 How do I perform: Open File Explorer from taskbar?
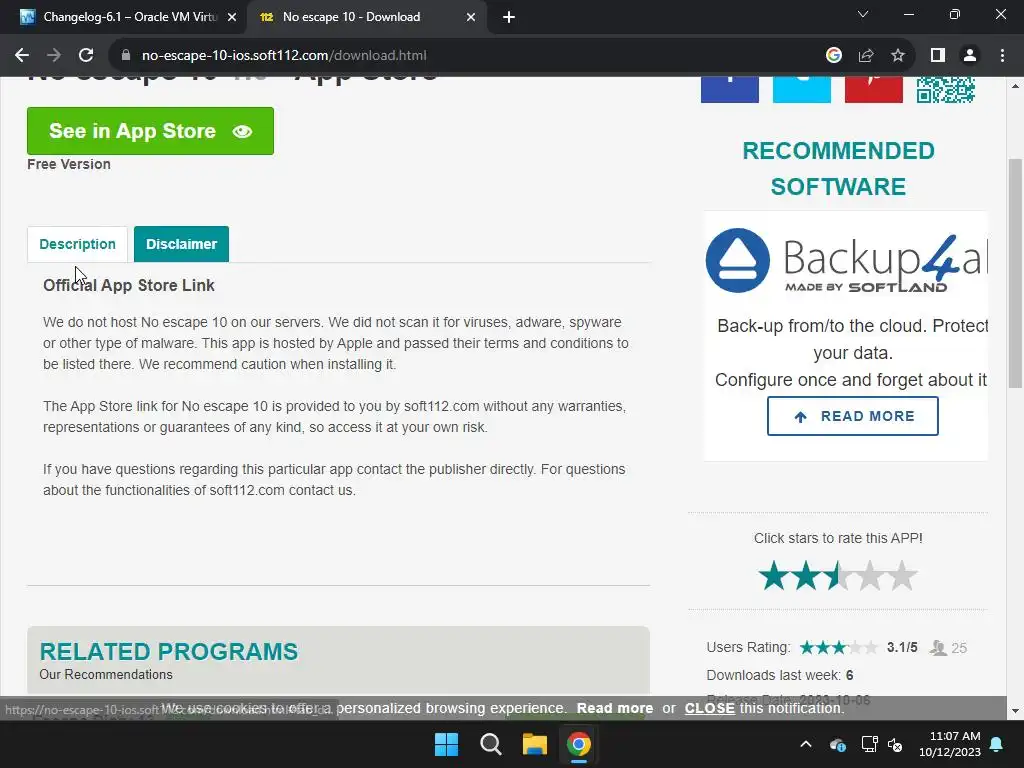(535, 744)
